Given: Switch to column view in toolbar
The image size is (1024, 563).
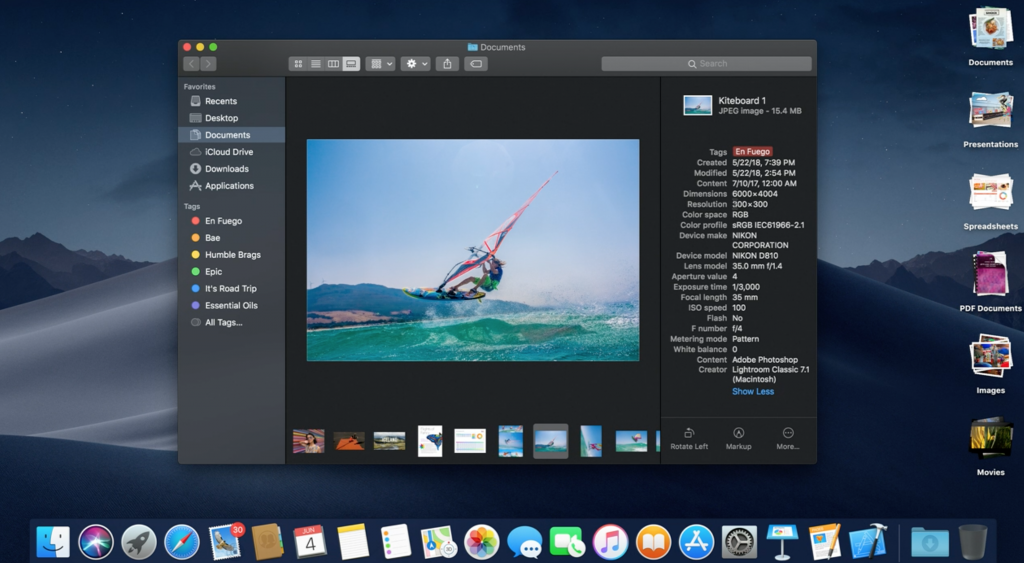Looking at the screenshot, I should (333, 64).
